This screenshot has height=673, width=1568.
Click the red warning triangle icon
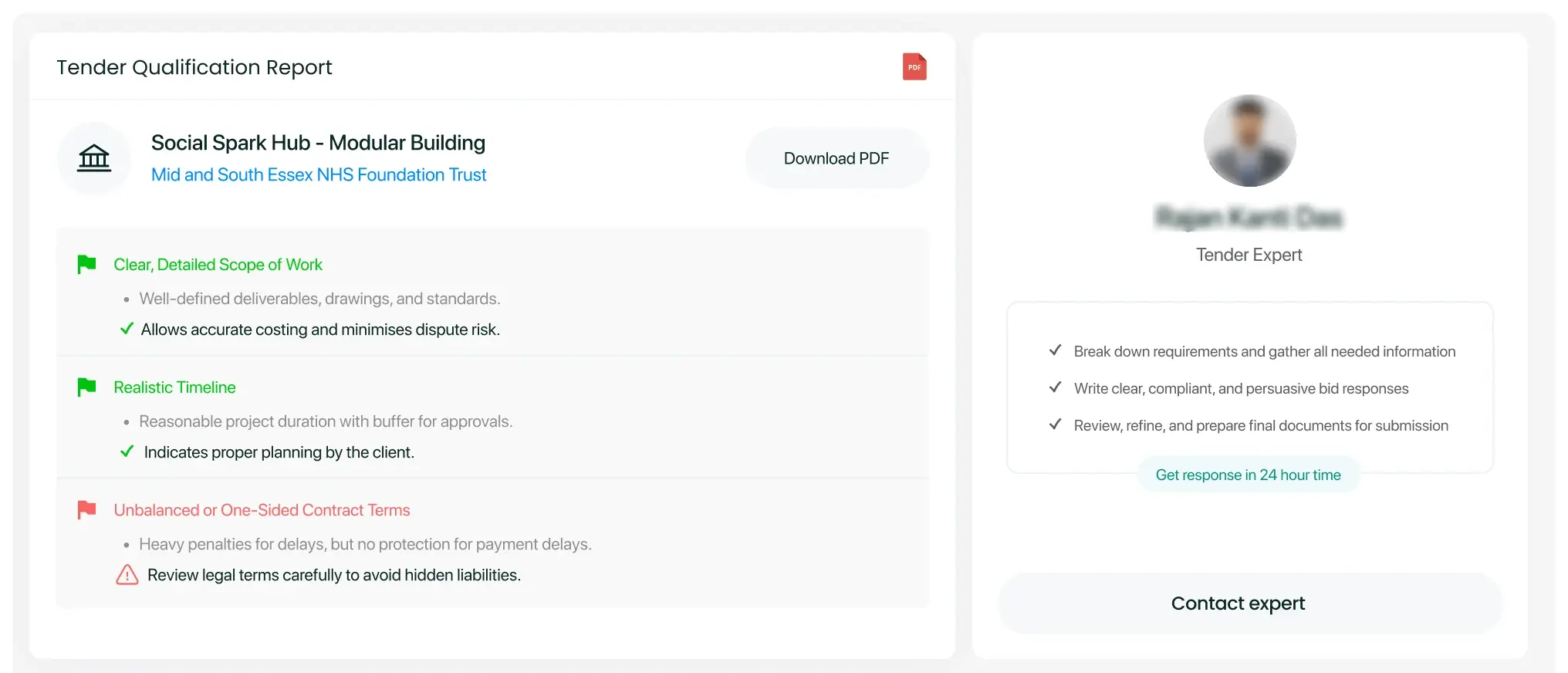click(x=127, y=575)
